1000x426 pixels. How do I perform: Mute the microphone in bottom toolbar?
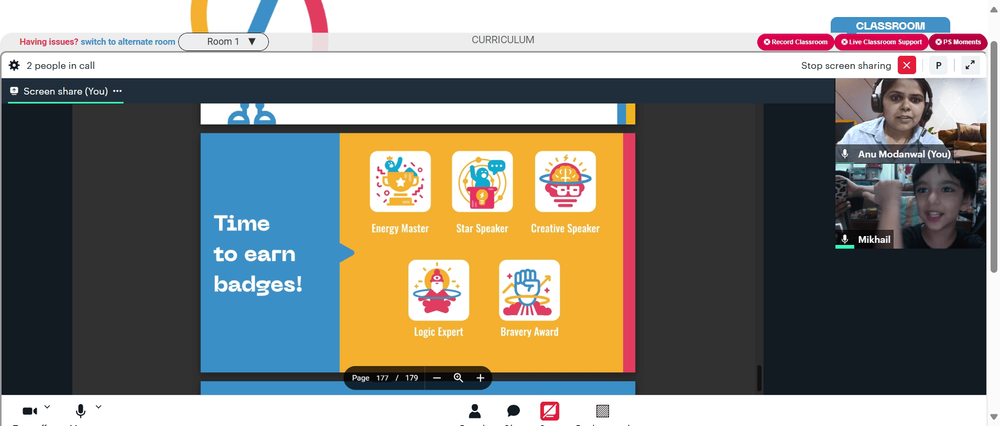(80, 411)
